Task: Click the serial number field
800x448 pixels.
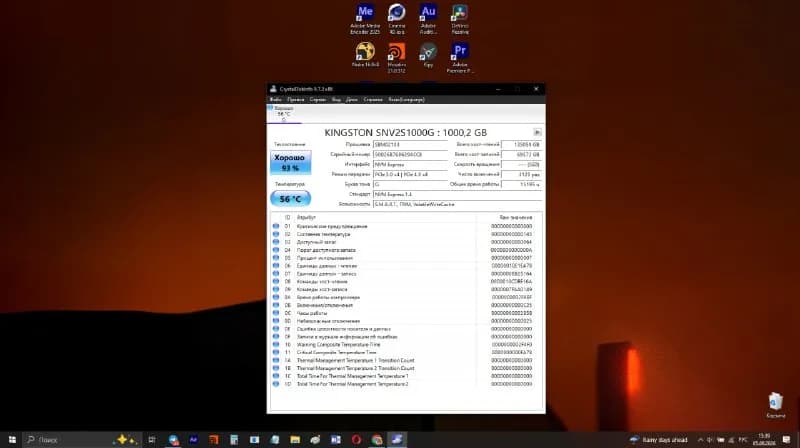Action: pyautogui.click(x=410, y=154)
